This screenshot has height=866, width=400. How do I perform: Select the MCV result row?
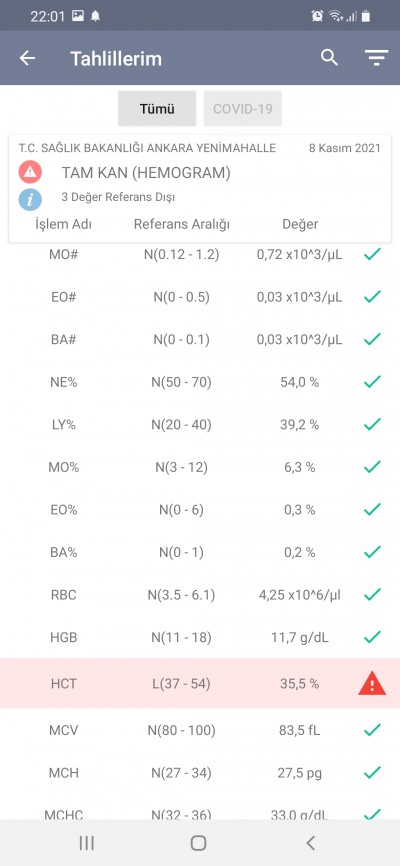(x=200, y=730)
